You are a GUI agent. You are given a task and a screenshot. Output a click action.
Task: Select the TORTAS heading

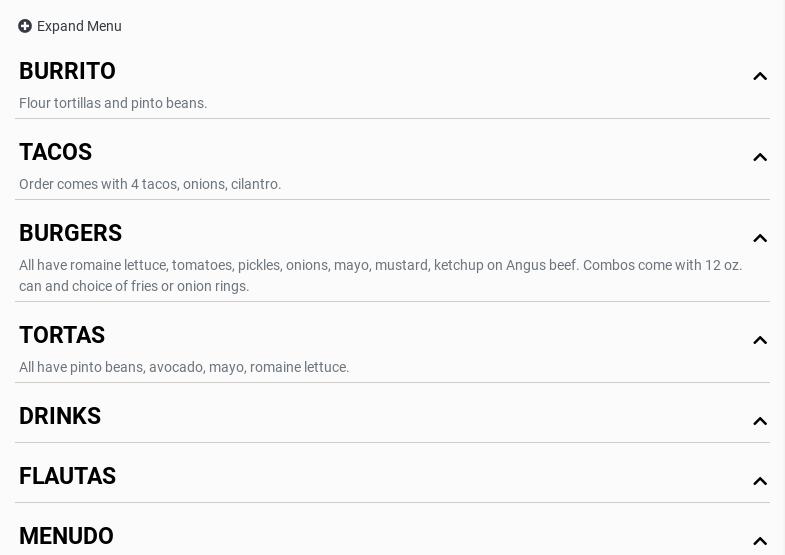coord(62,335)
